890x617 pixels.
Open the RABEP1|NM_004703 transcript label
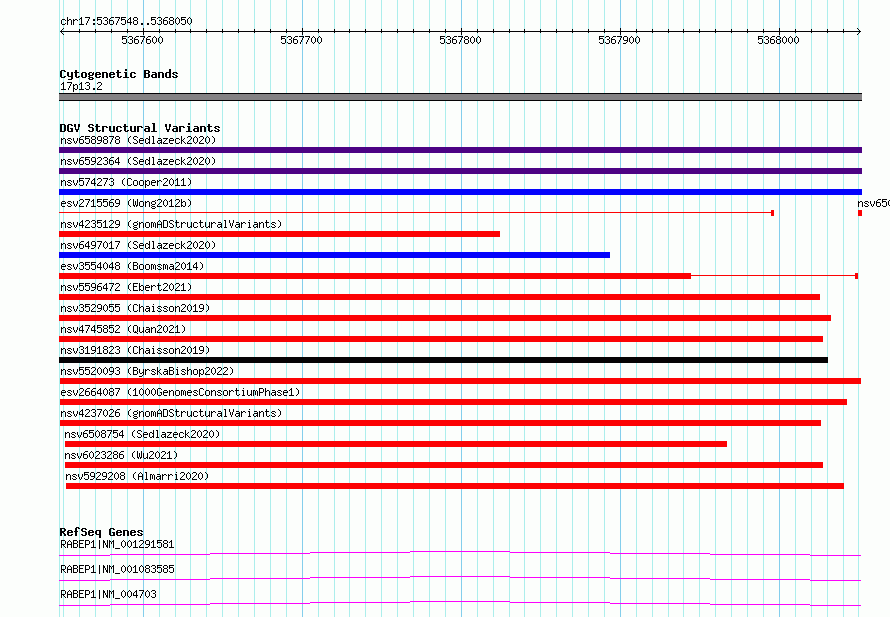point(108,594)
